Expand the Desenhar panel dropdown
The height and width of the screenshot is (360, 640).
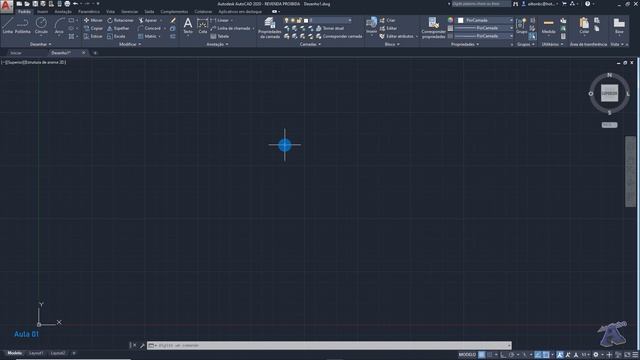coord(41,44)
